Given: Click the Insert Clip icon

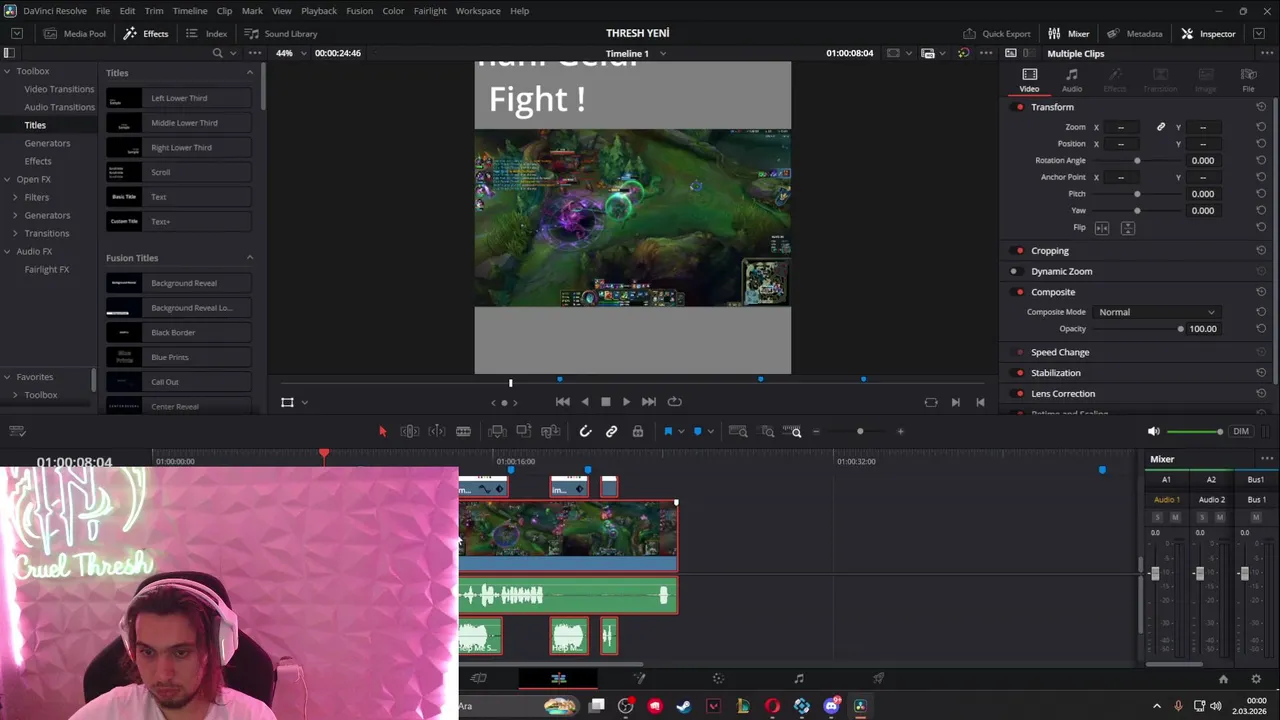Looking at the screenshot, I should [497, 431].
